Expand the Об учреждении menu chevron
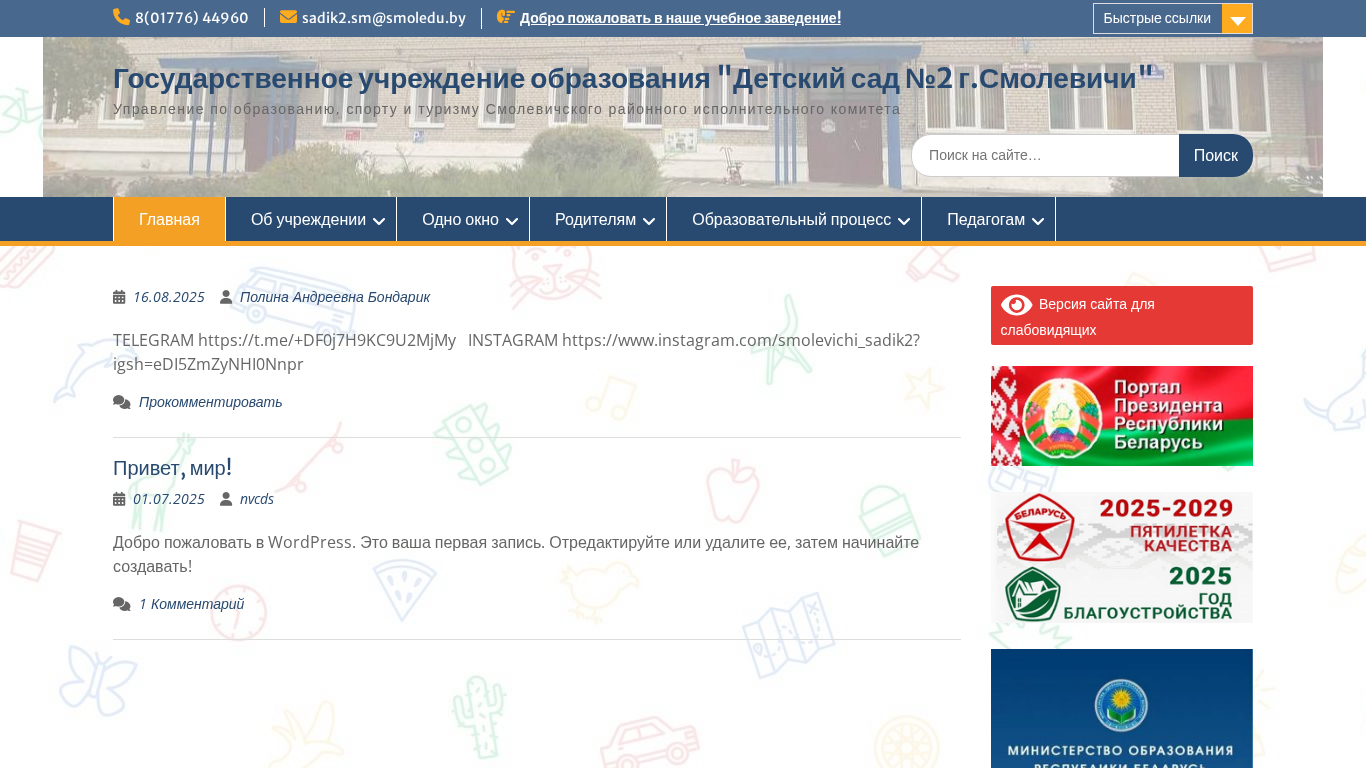 (x=379, y=221)
